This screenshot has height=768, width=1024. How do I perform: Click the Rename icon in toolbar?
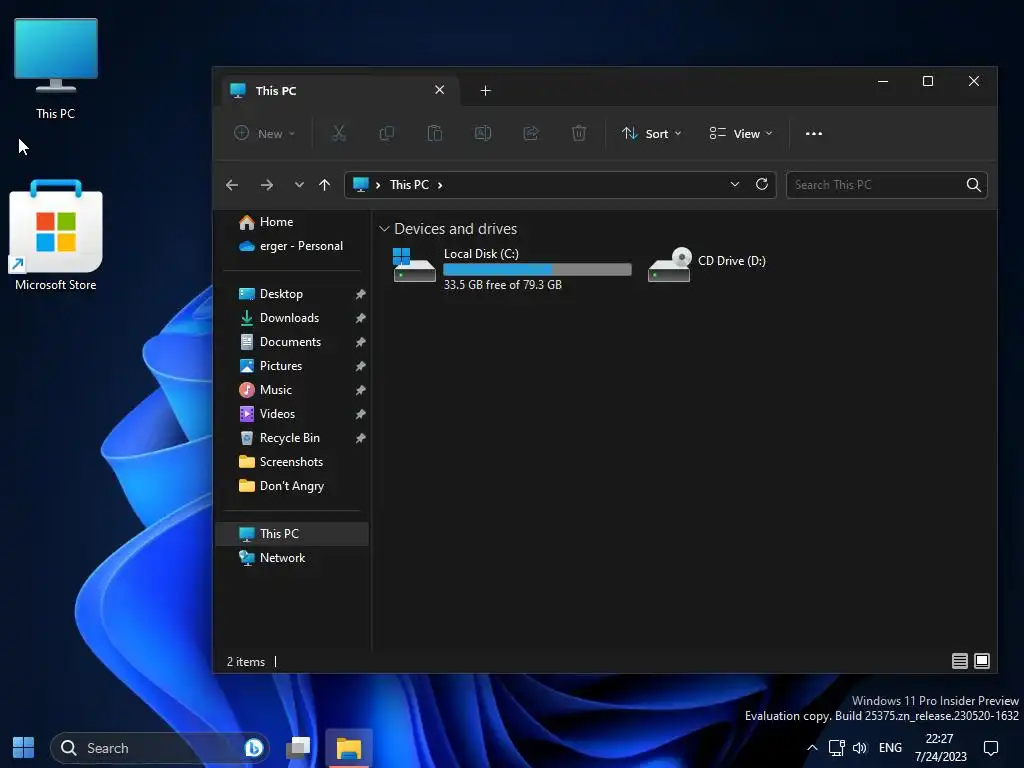pos(483,133)
